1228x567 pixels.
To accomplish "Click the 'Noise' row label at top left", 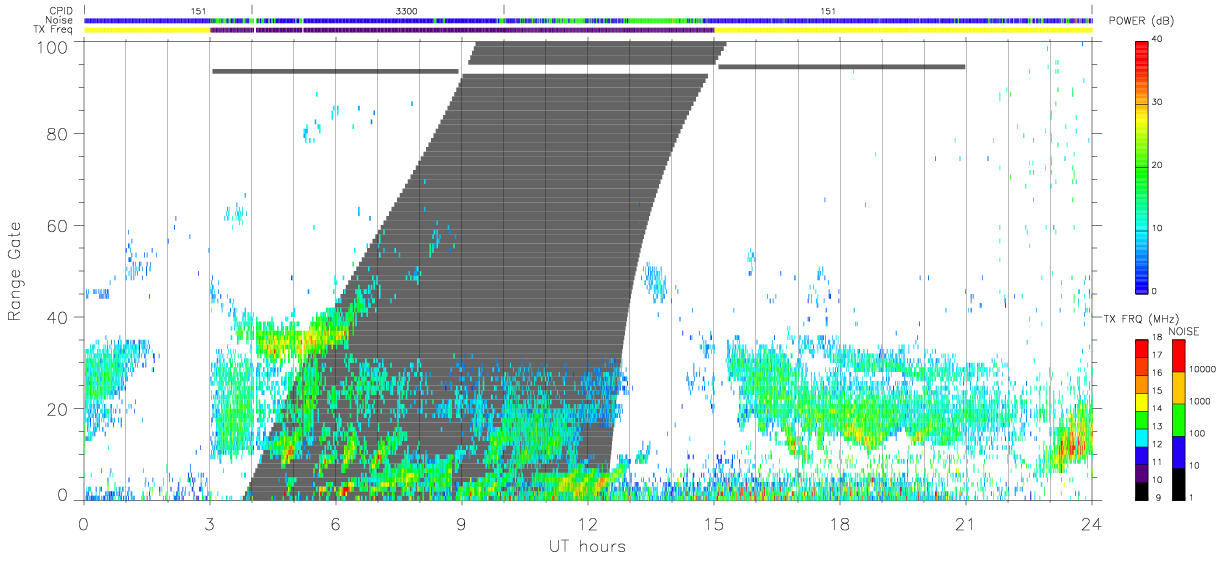I will (61, 20).
